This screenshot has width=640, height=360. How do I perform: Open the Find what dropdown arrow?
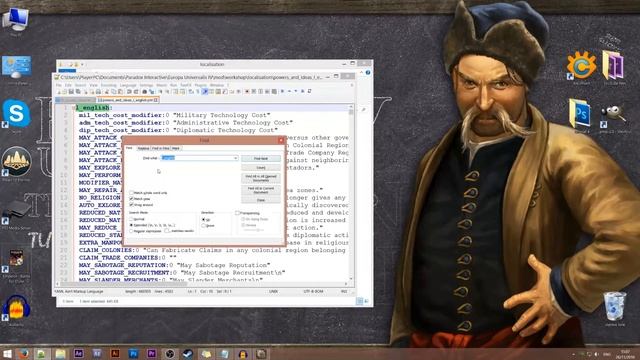point(236,158)
